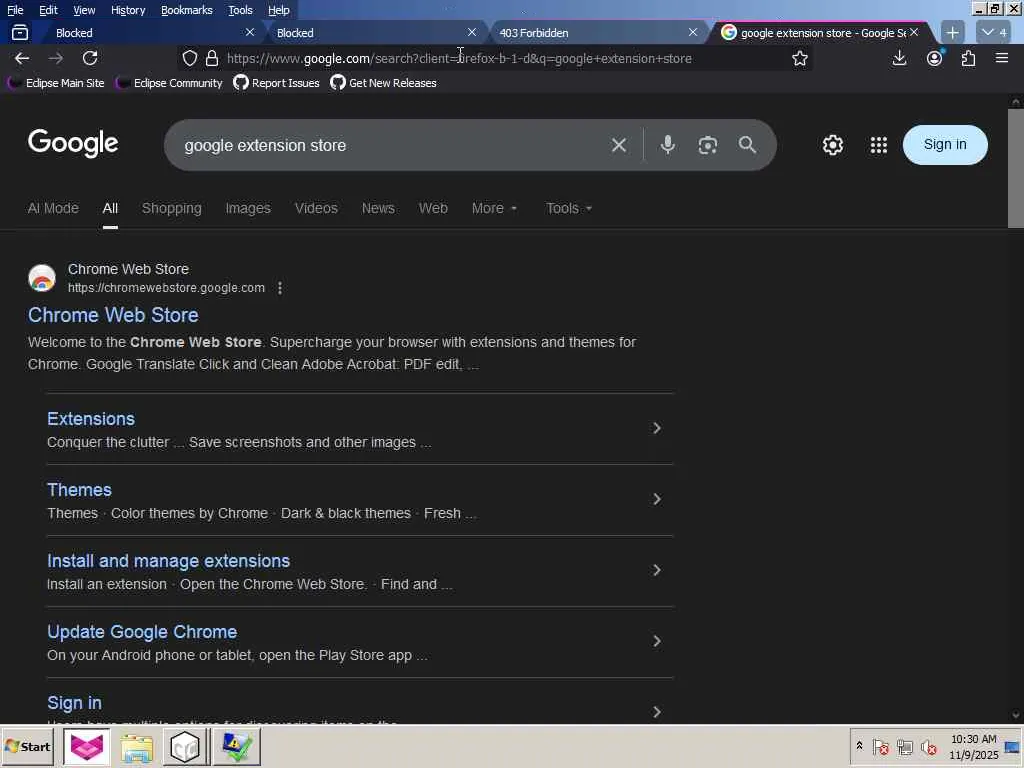Viewport: 1024px width, 768px height.
Task: Close the google extension store tab
Action: point(914,32)
